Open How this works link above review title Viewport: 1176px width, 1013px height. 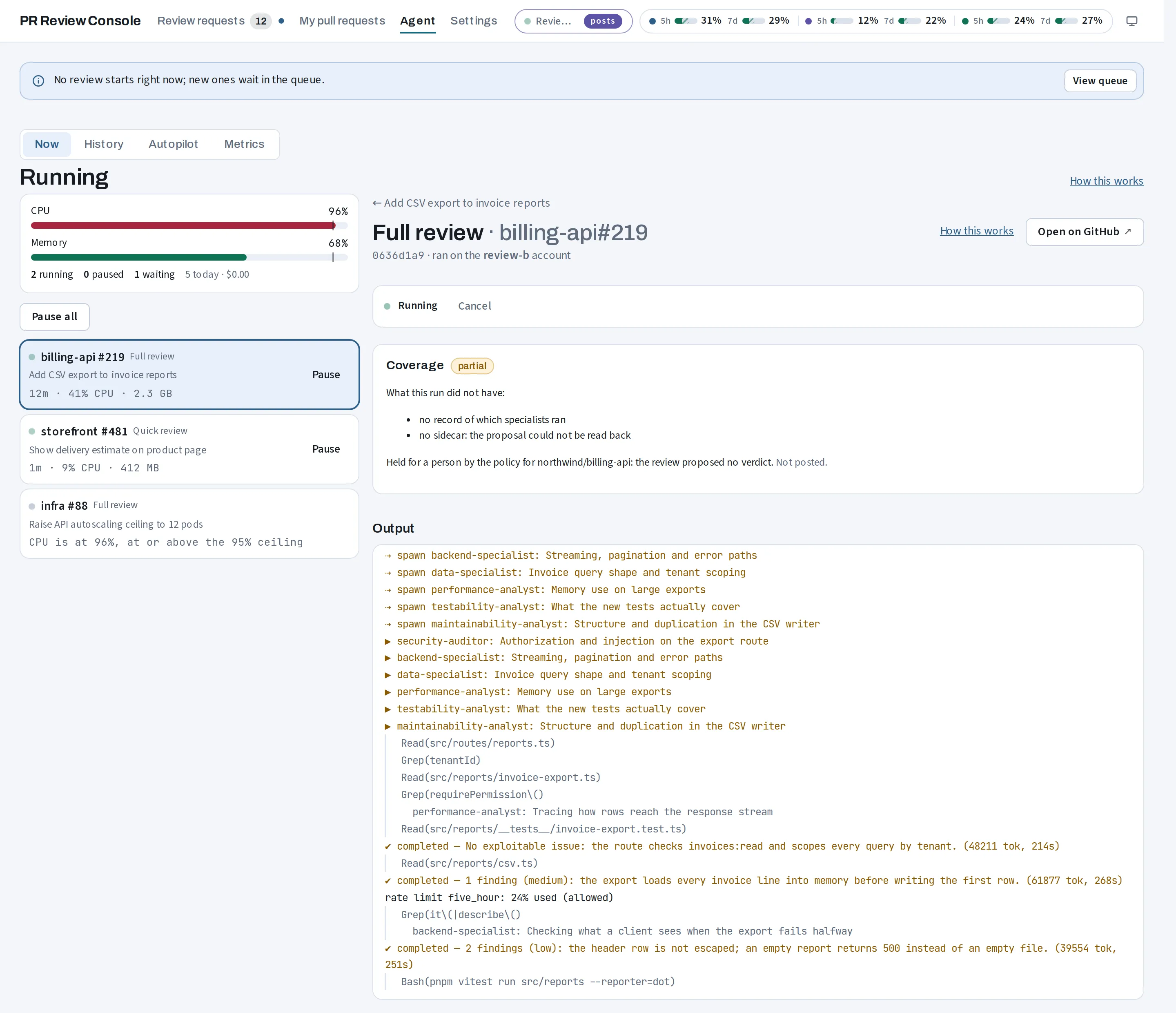point(1106,181)
